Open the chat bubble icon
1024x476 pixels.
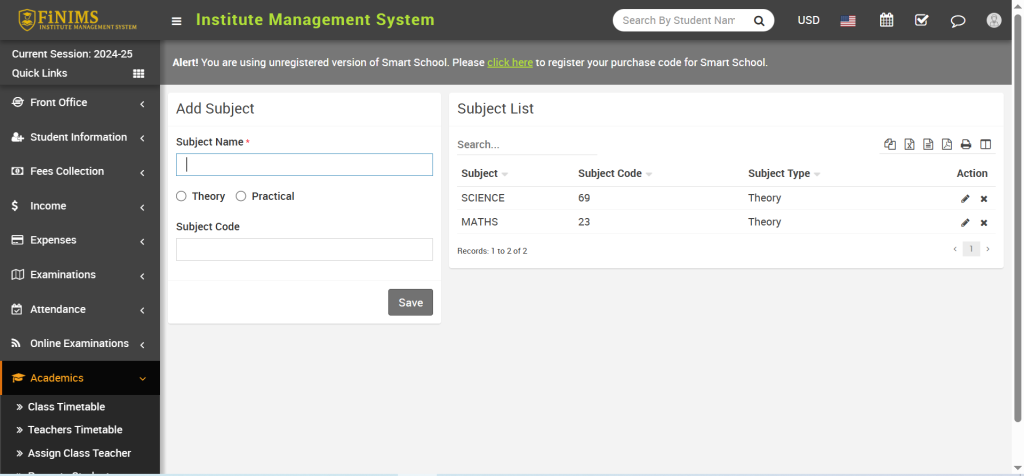pyautogui.click(x=958, y=20)
